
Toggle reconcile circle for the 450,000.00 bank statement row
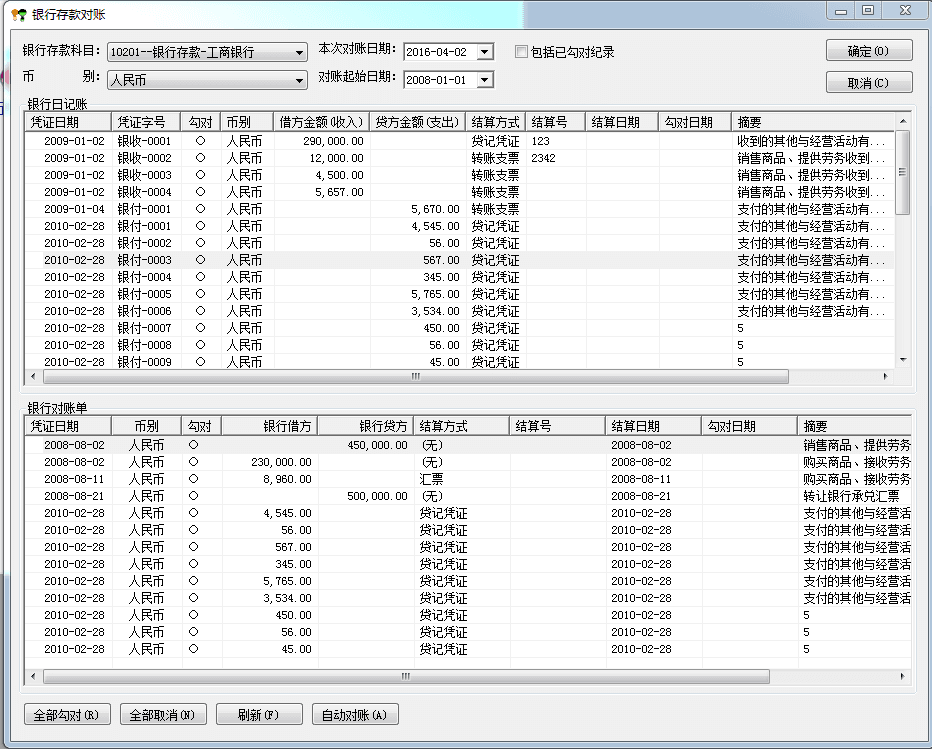coord(193,445)
